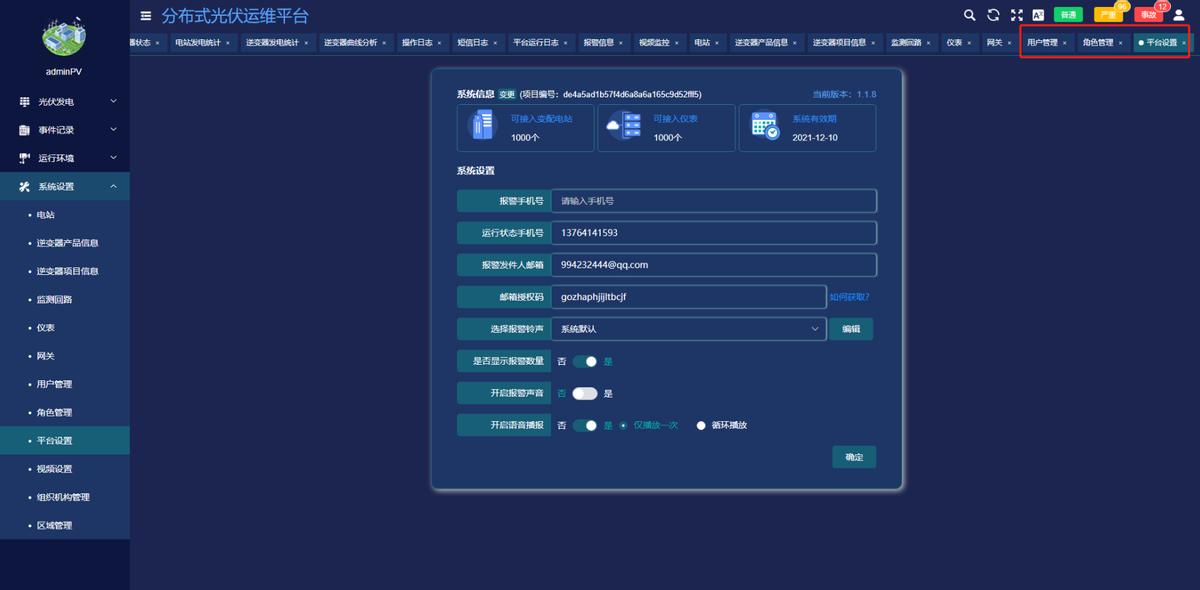Click the cloud server icon in 可接入仪表 card
The width and height of the screenshot is (1200, 590).
tap(625, 126)
